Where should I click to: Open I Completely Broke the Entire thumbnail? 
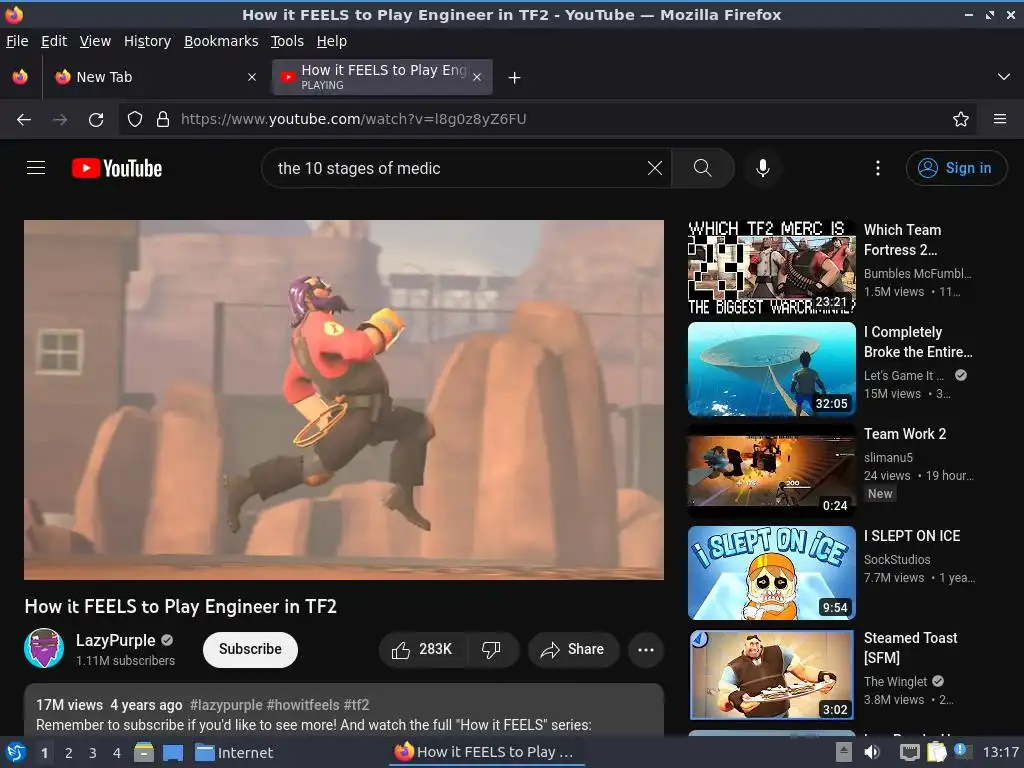pos(772,370)
